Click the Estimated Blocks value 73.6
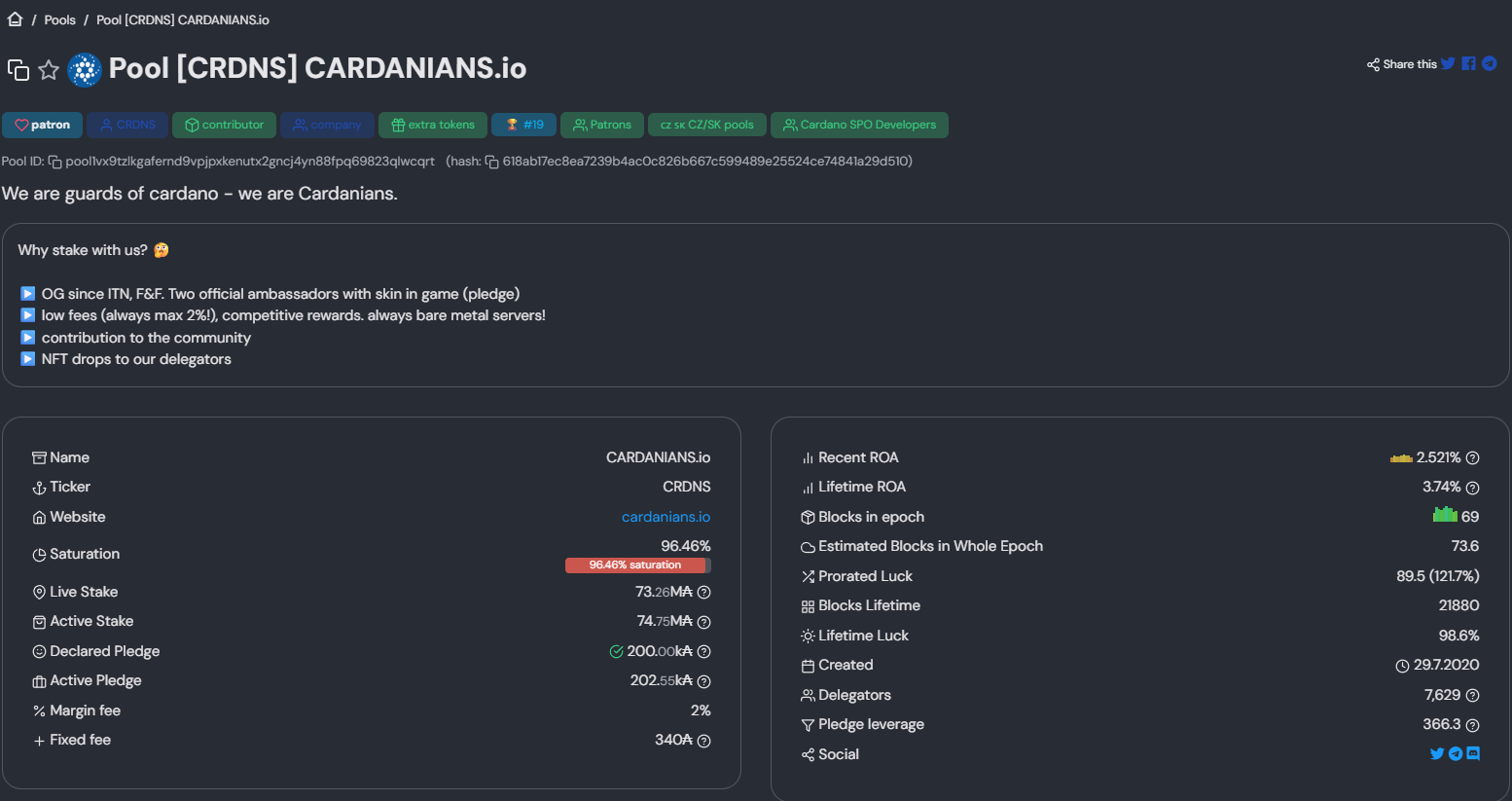 [1465, 546]
